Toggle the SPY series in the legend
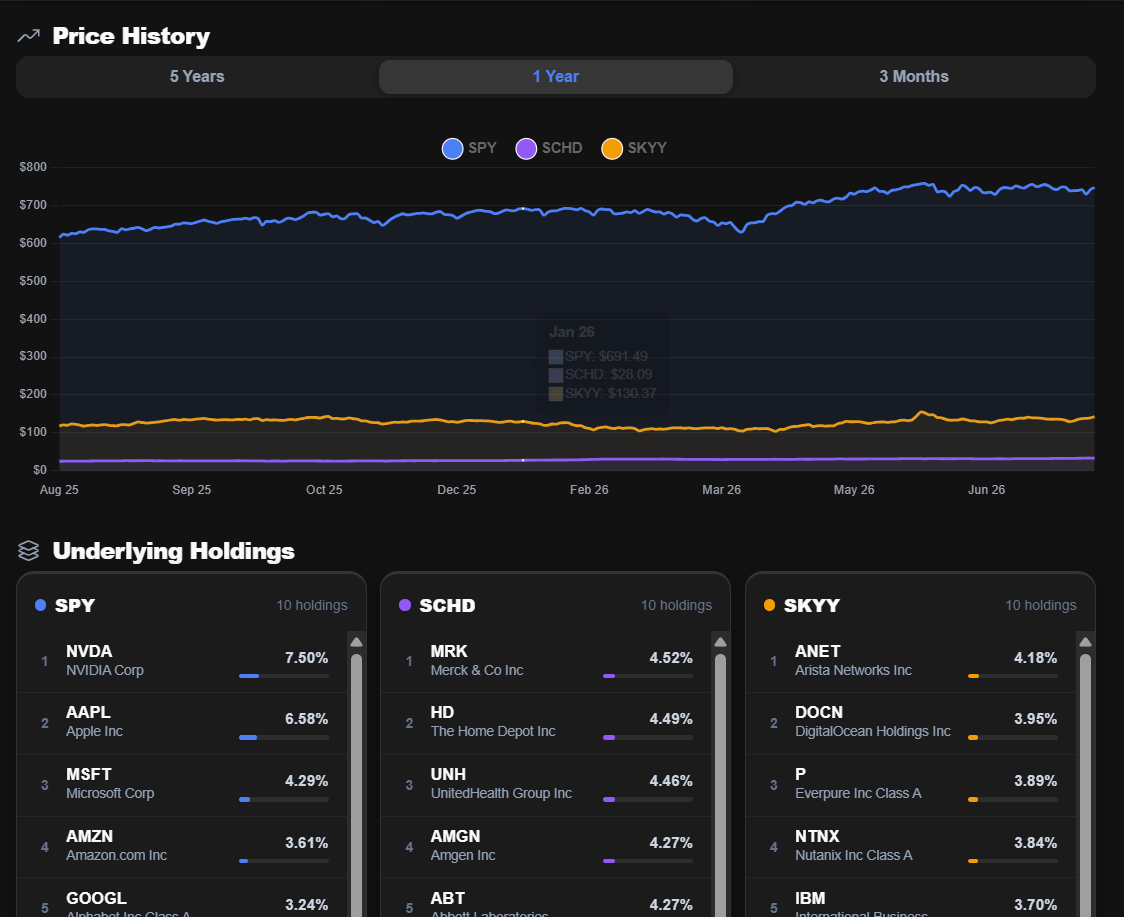This screenshot has height=917, width=1124. click(x=470, y=148)
